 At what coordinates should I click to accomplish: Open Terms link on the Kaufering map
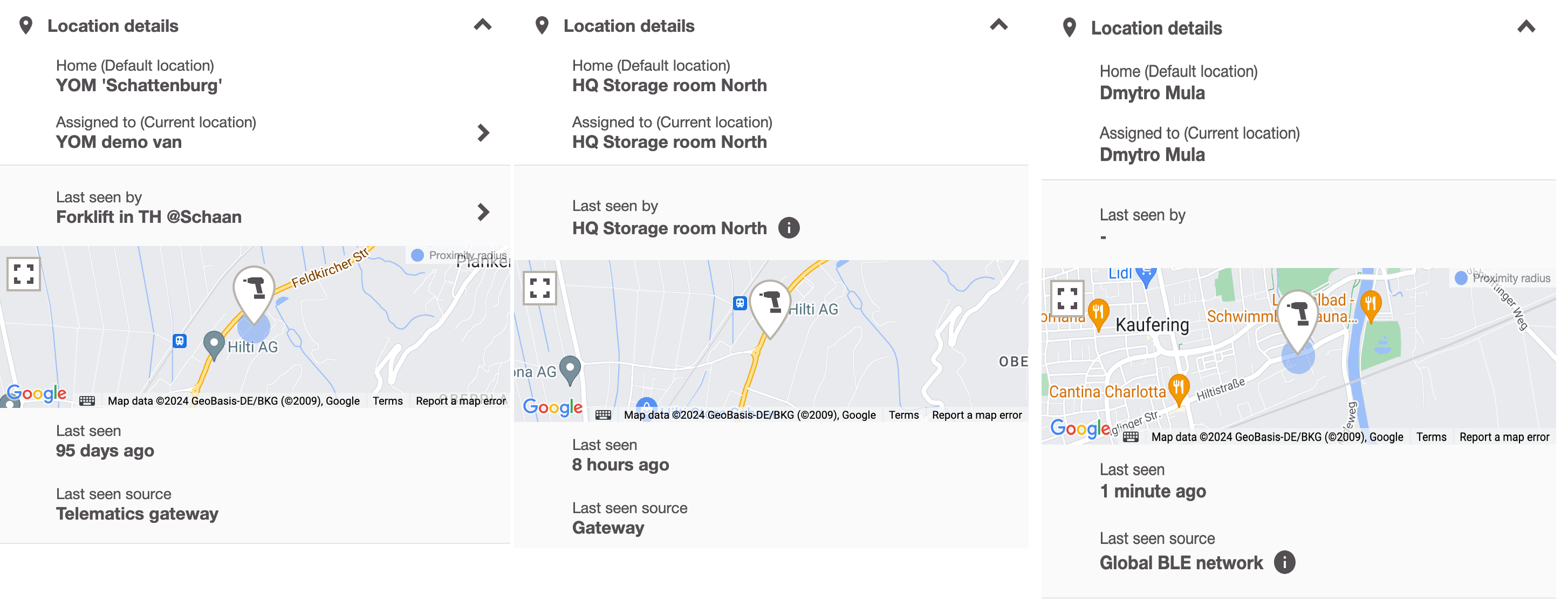pyautogui.click(x=1431, y=437)
